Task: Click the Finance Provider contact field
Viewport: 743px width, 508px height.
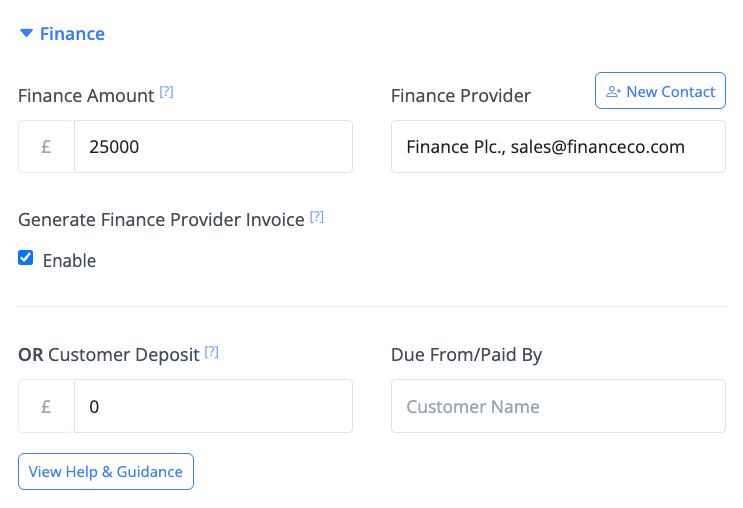Action: point(557,147)
